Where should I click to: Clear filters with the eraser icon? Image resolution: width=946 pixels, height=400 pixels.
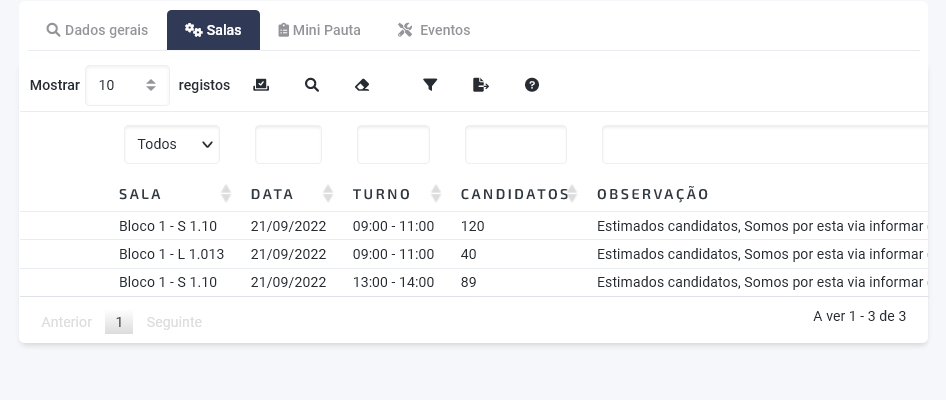click(362, 85)
